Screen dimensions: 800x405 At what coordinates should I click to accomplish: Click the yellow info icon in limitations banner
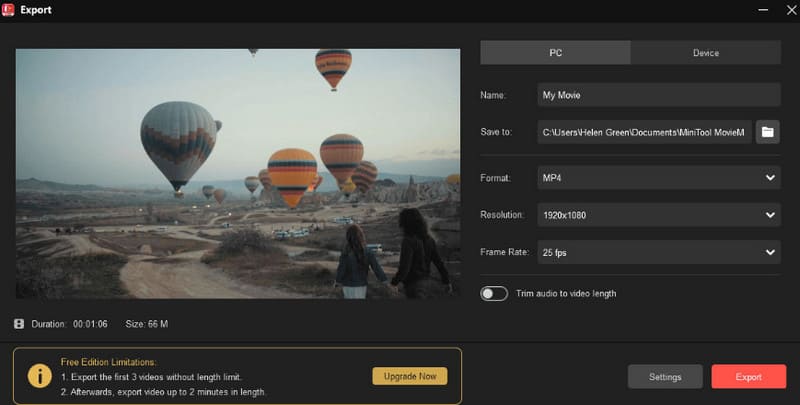39,376
